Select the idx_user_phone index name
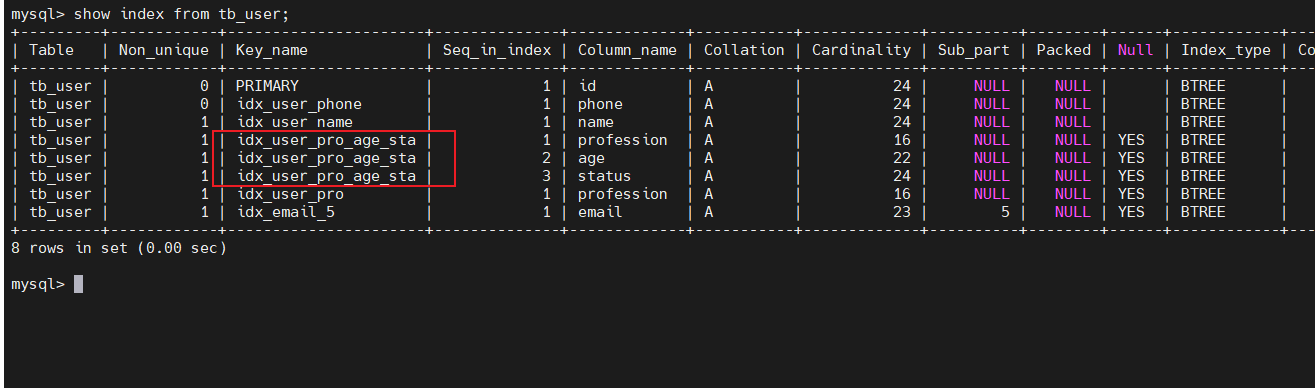The height and width of the screenshot is (388, 1315). [x=299, y=104]
